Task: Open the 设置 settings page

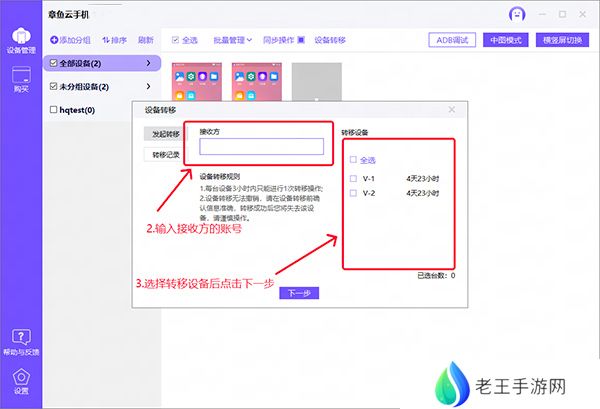Action: [x=21, y=381]
